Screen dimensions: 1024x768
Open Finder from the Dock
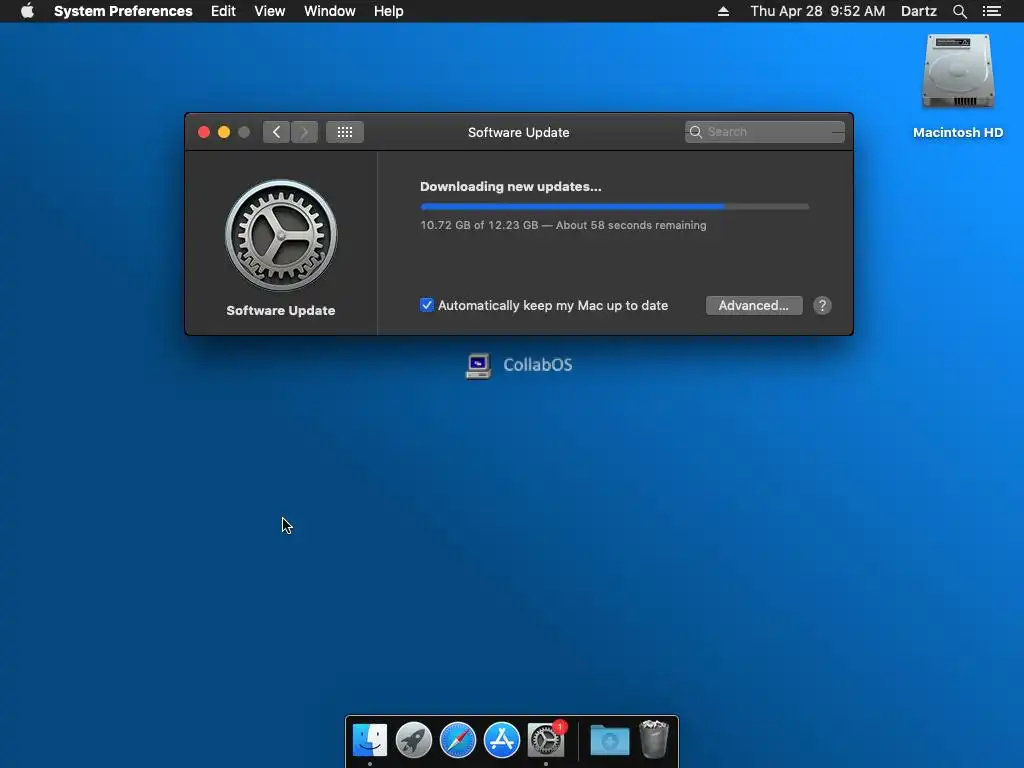(x=370, y=740)
